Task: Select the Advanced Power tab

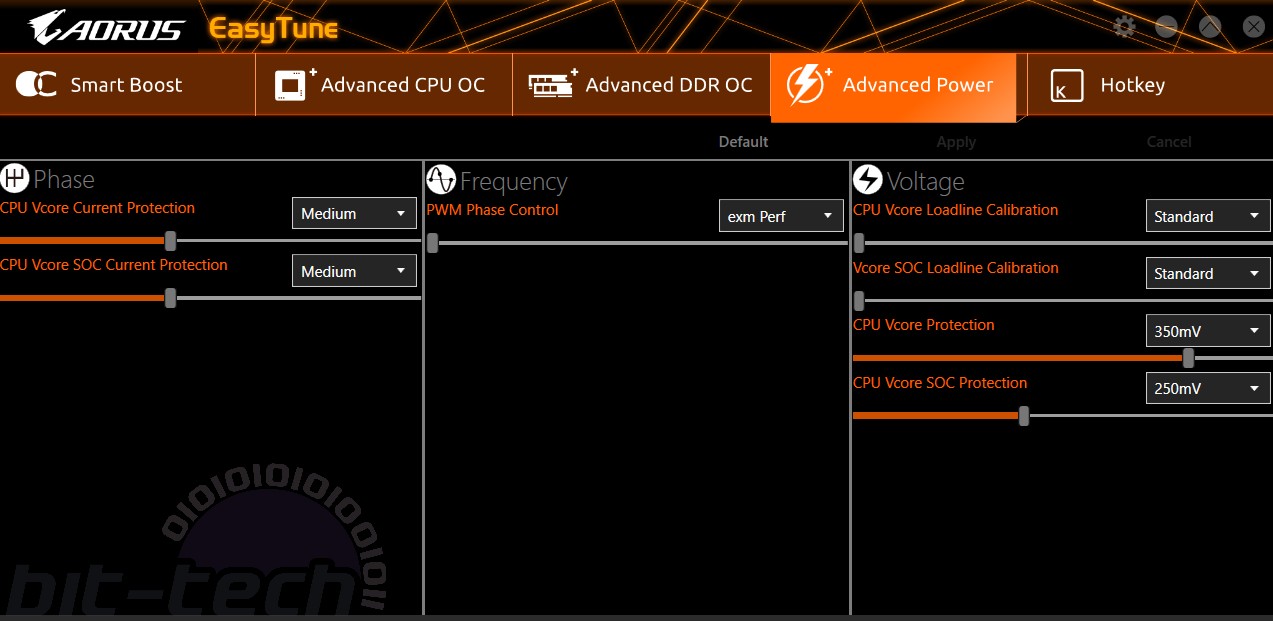Action: (x=893, y=87)
